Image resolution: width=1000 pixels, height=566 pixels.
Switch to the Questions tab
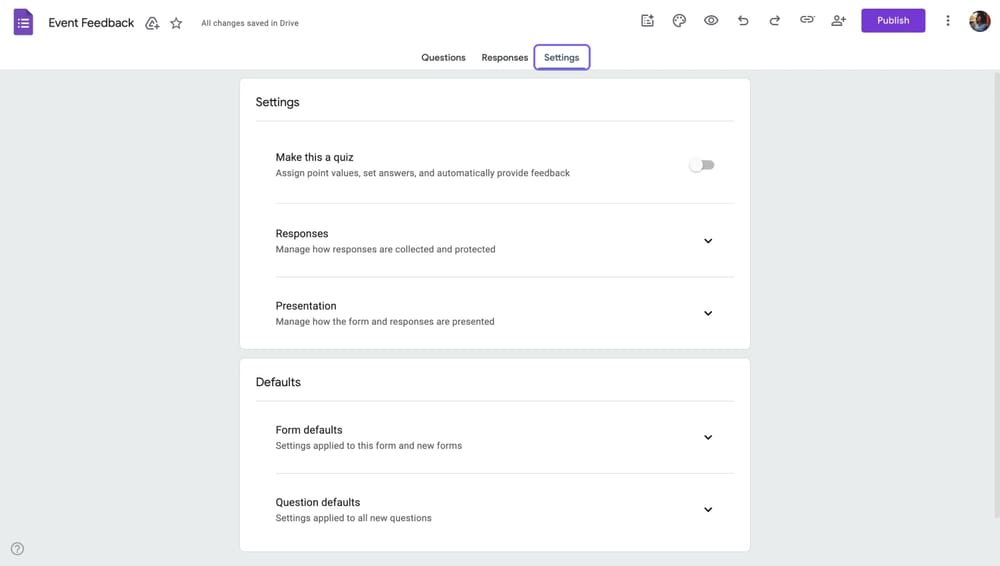[x=443, y=57]
